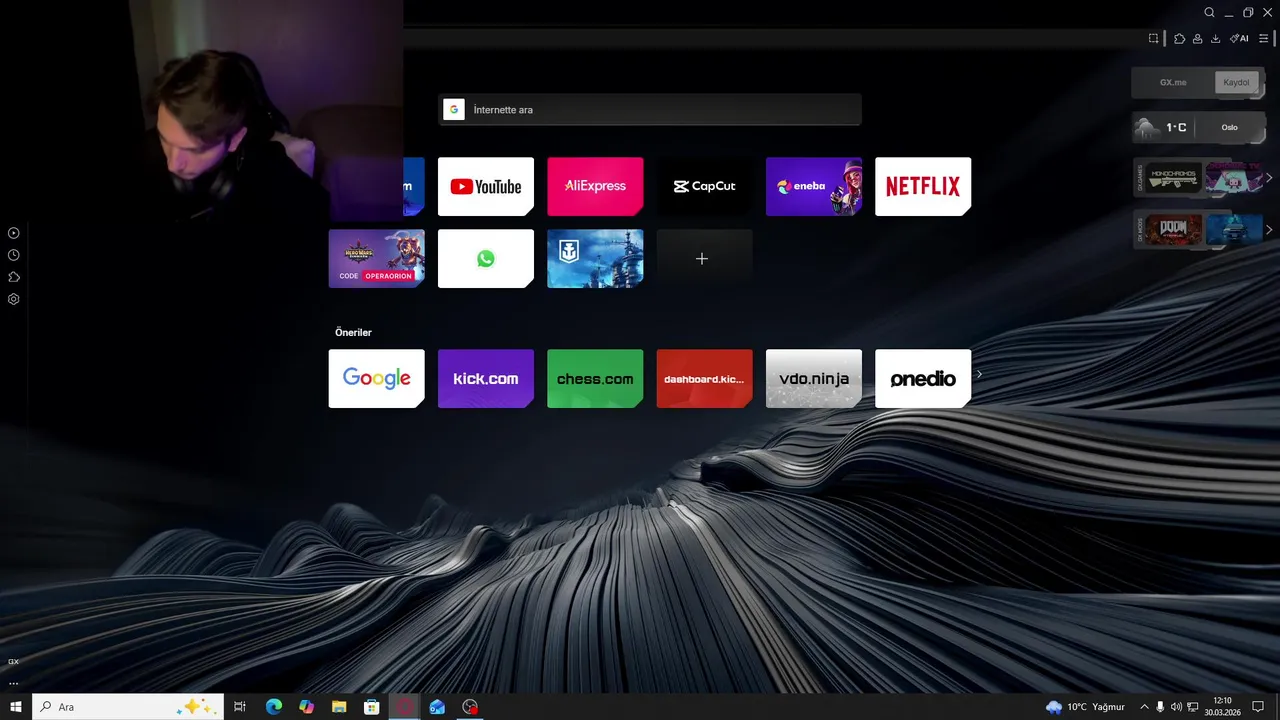
Task: Open the 10°C Yağmur weather widget
Action: (1085, 707)
